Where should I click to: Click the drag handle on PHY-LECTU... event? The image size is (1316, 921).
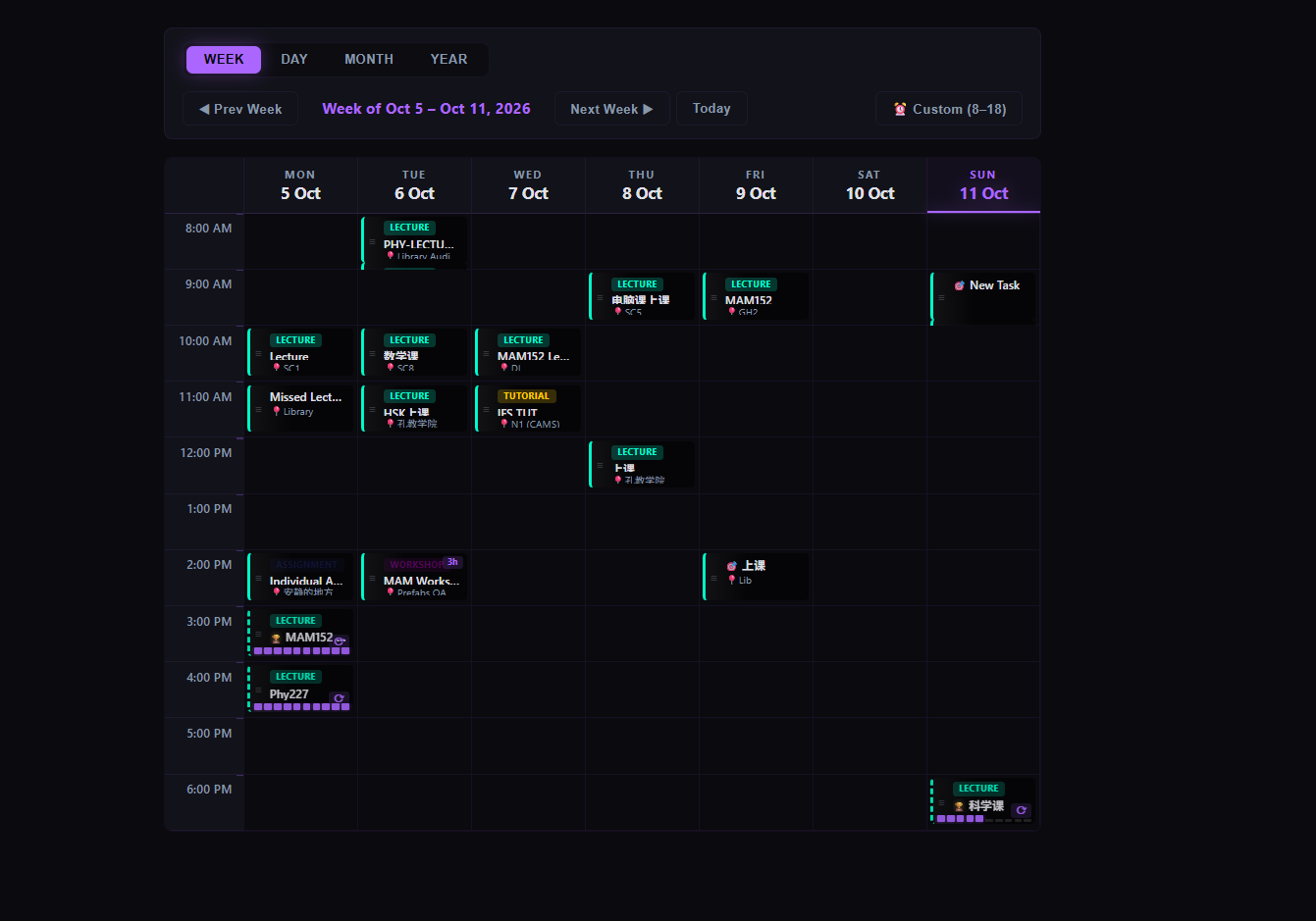click(x=373, y=242)
